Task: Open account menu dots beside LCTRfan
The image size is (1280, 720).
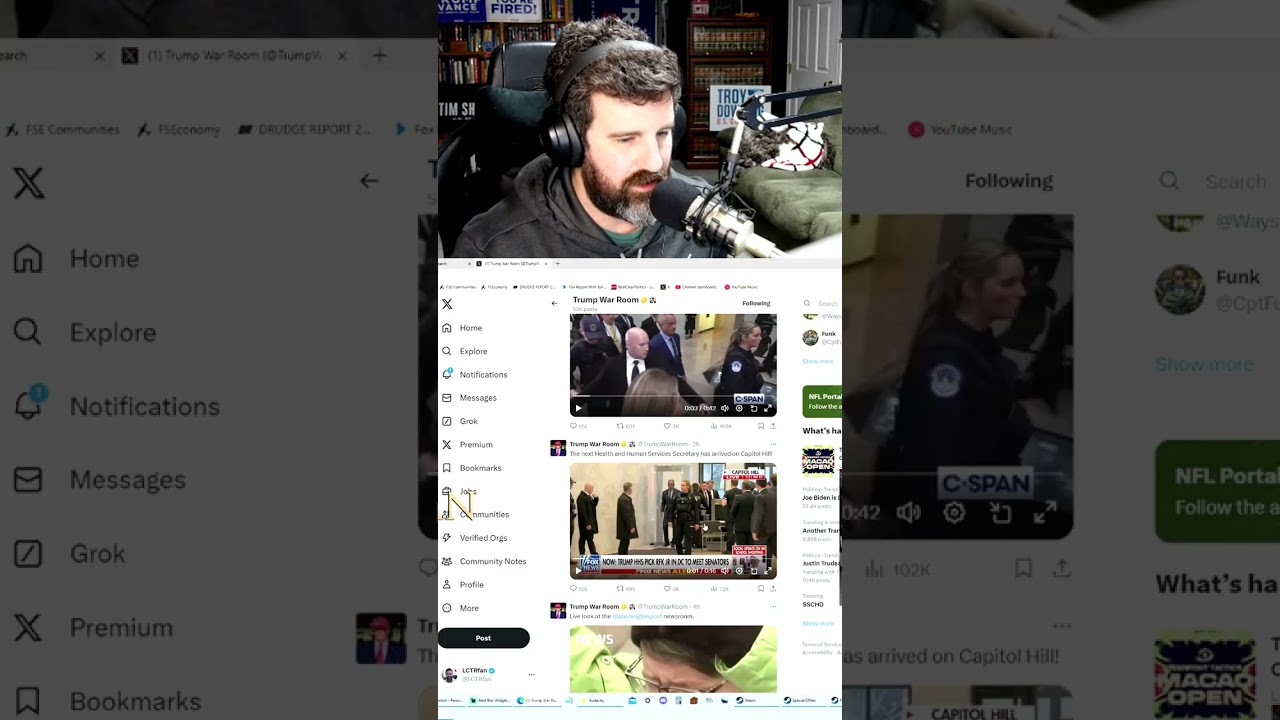Action: pos(531,674)
